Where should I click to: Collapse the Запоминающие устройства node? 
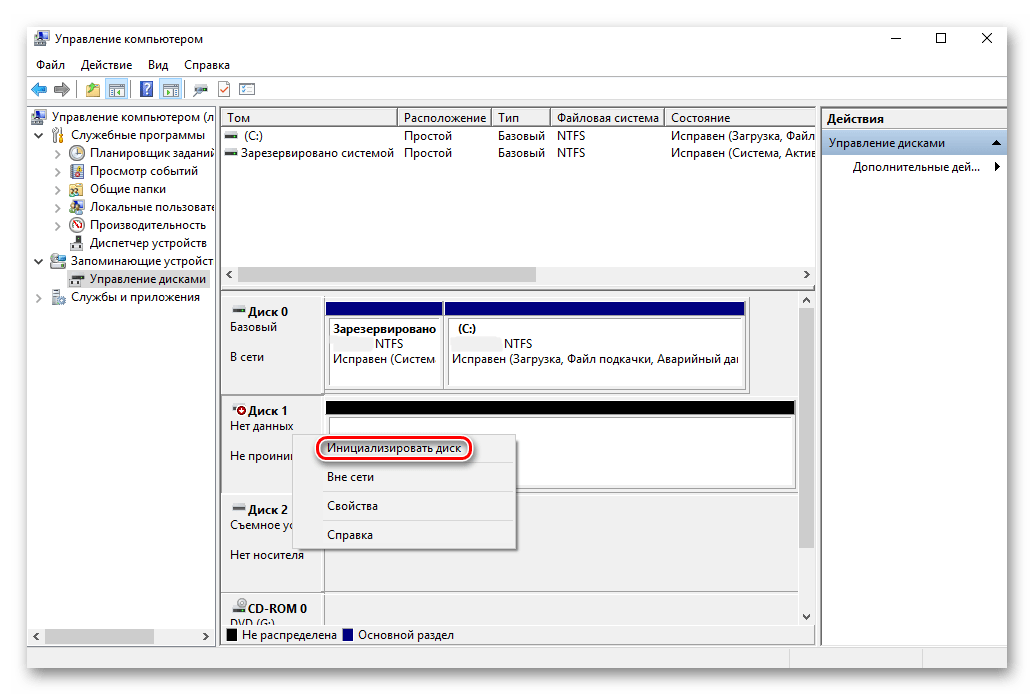pos(39,262)
